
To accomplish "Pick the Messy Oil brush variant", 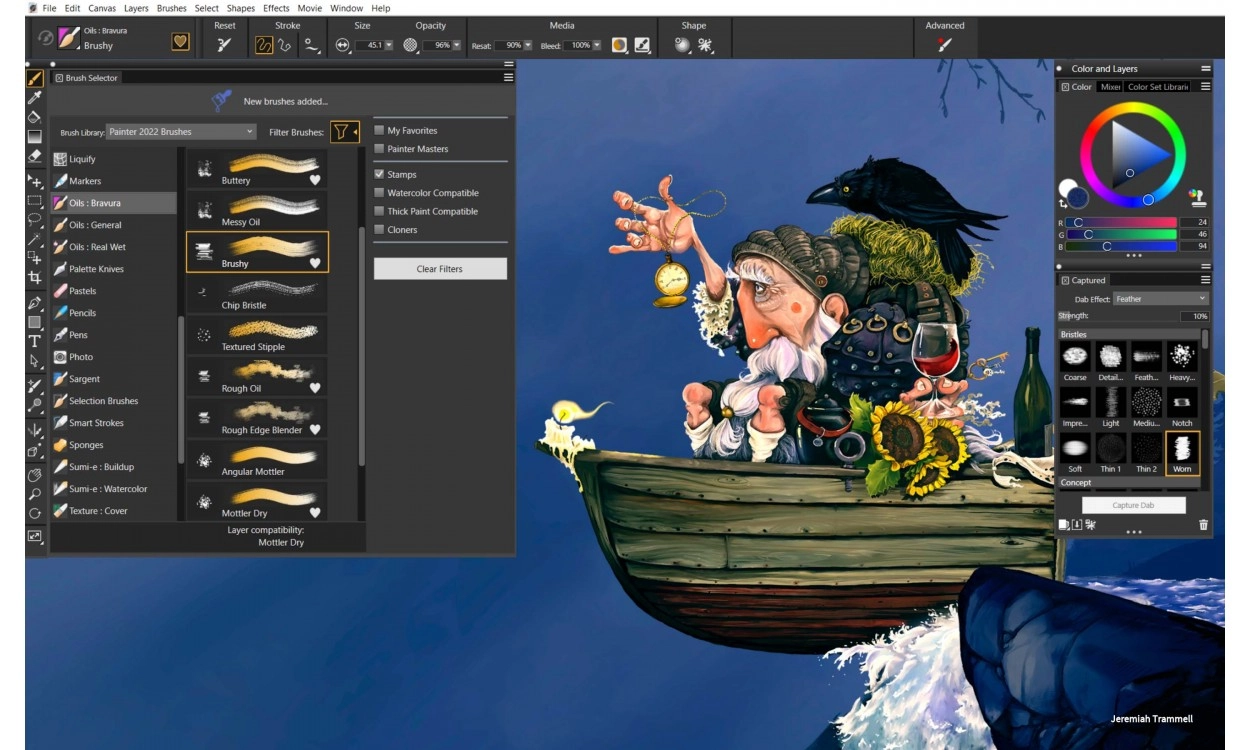I will pyautogui.click(x=257, y=210).
